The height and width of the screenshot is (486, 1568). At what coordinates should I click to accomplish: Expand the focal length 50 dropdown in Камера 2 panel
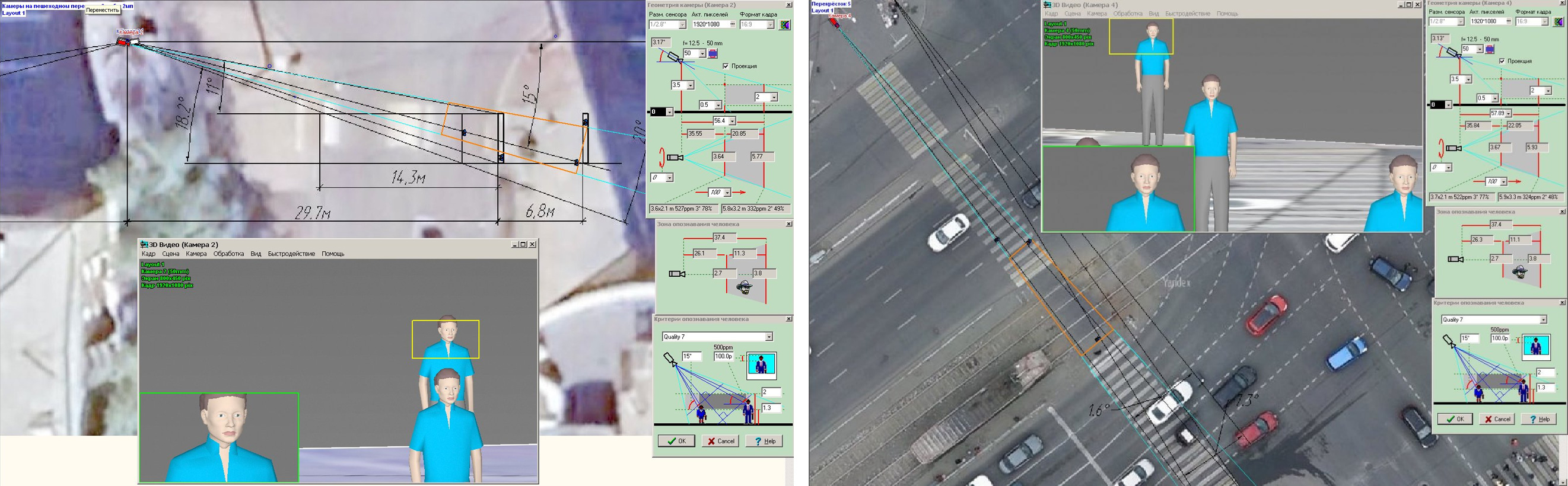pos(702,54)
